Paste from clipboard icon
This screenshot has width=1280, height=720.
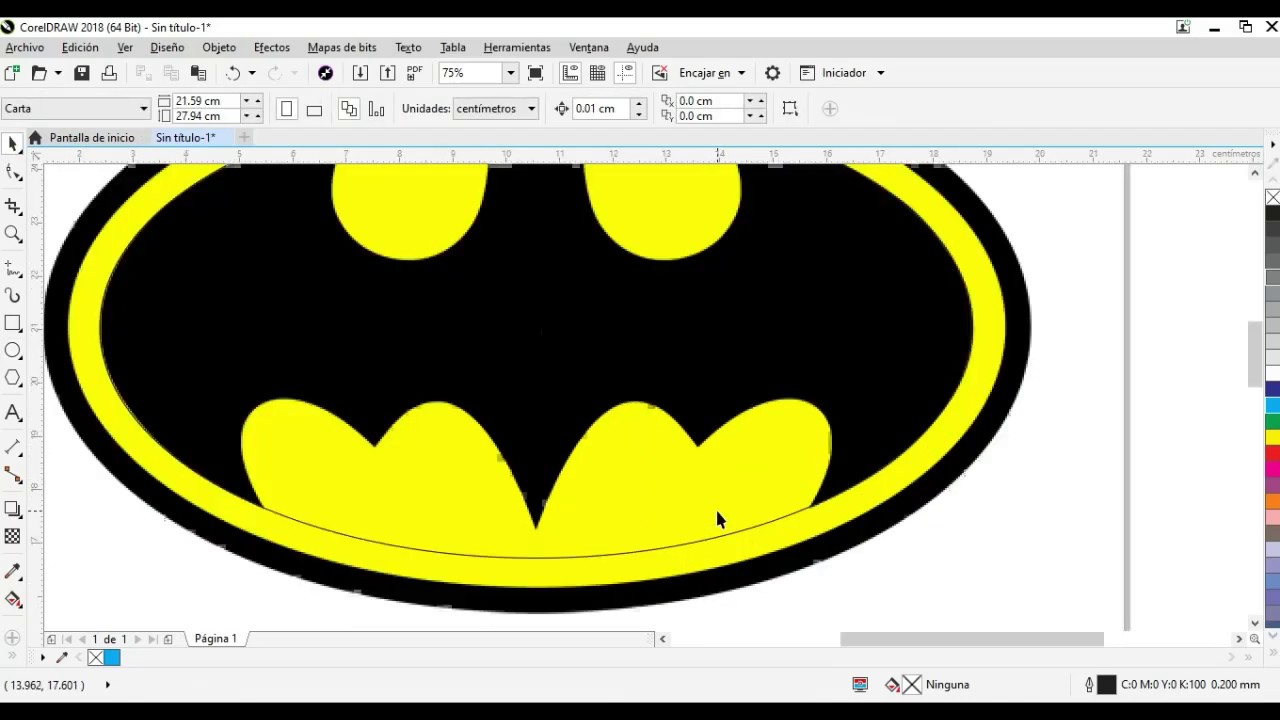pos(198,73)
